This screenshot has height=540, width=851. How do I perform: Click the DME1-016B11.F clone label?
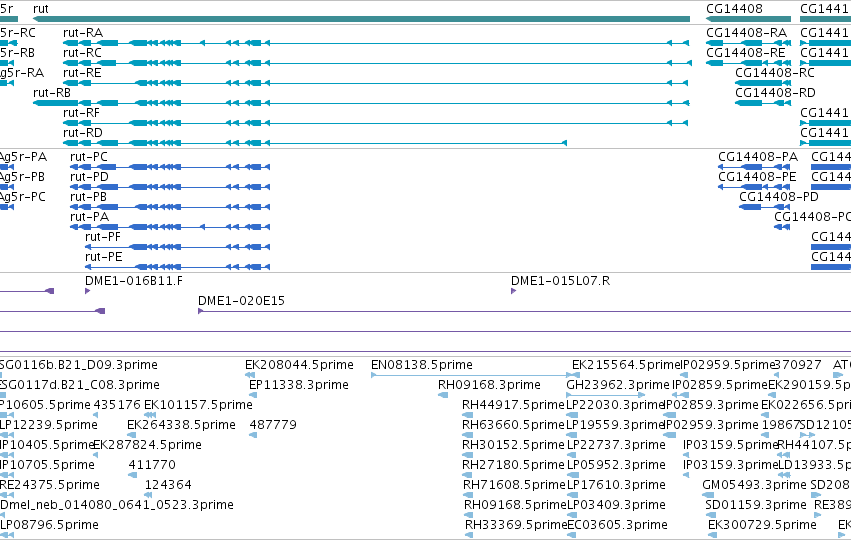click(134, 281)
